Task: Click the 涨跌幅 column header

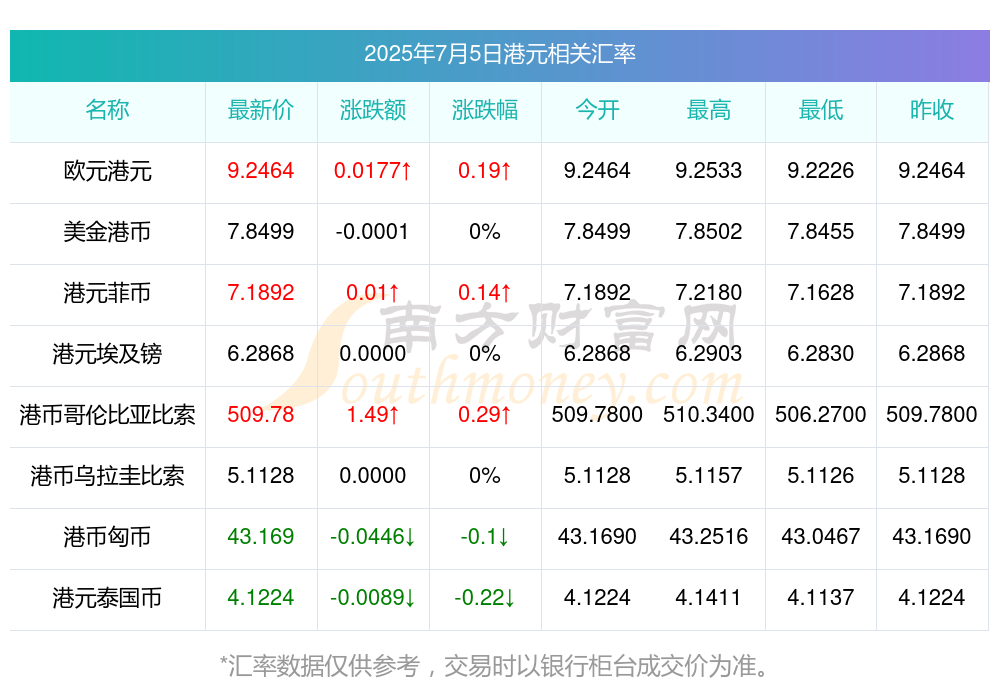Action: click(x=485, y=110)
